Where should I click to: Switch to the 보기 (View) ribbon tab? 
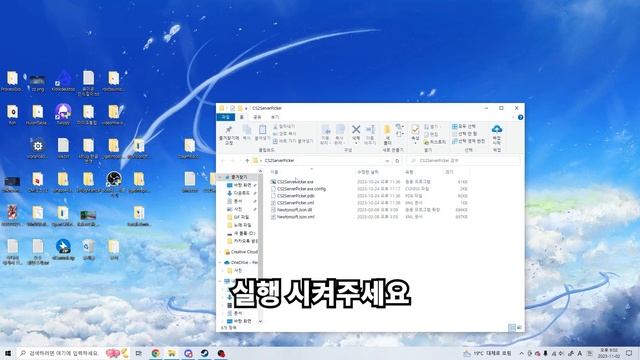point(275,117)
